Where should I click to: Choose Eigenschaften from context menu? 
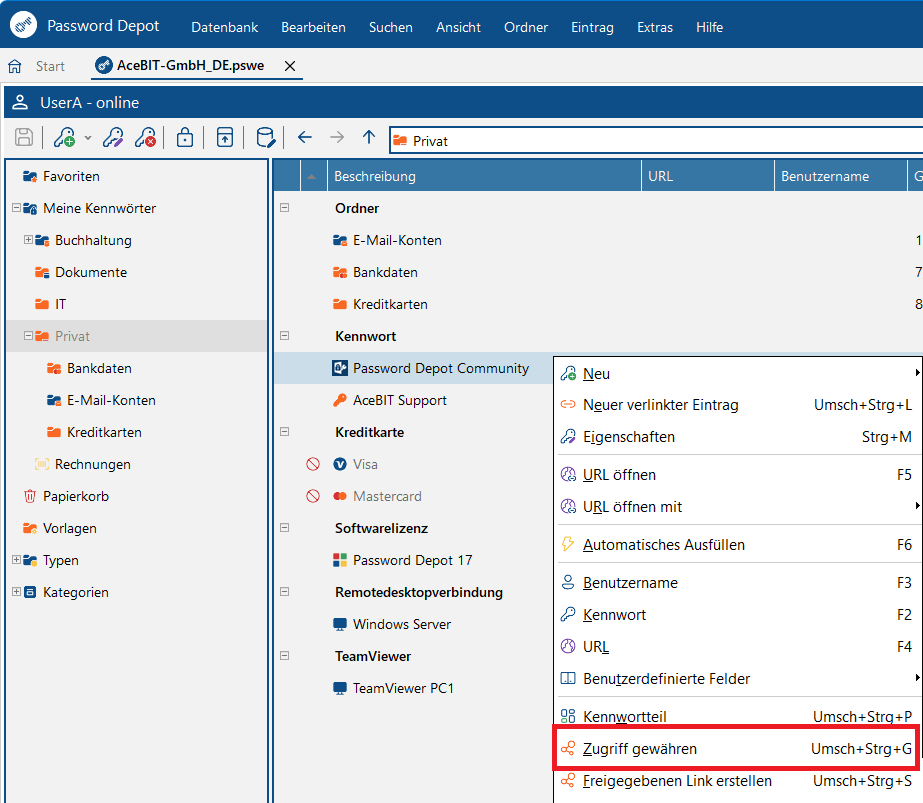pyautogui.click(x=736, y=437)
